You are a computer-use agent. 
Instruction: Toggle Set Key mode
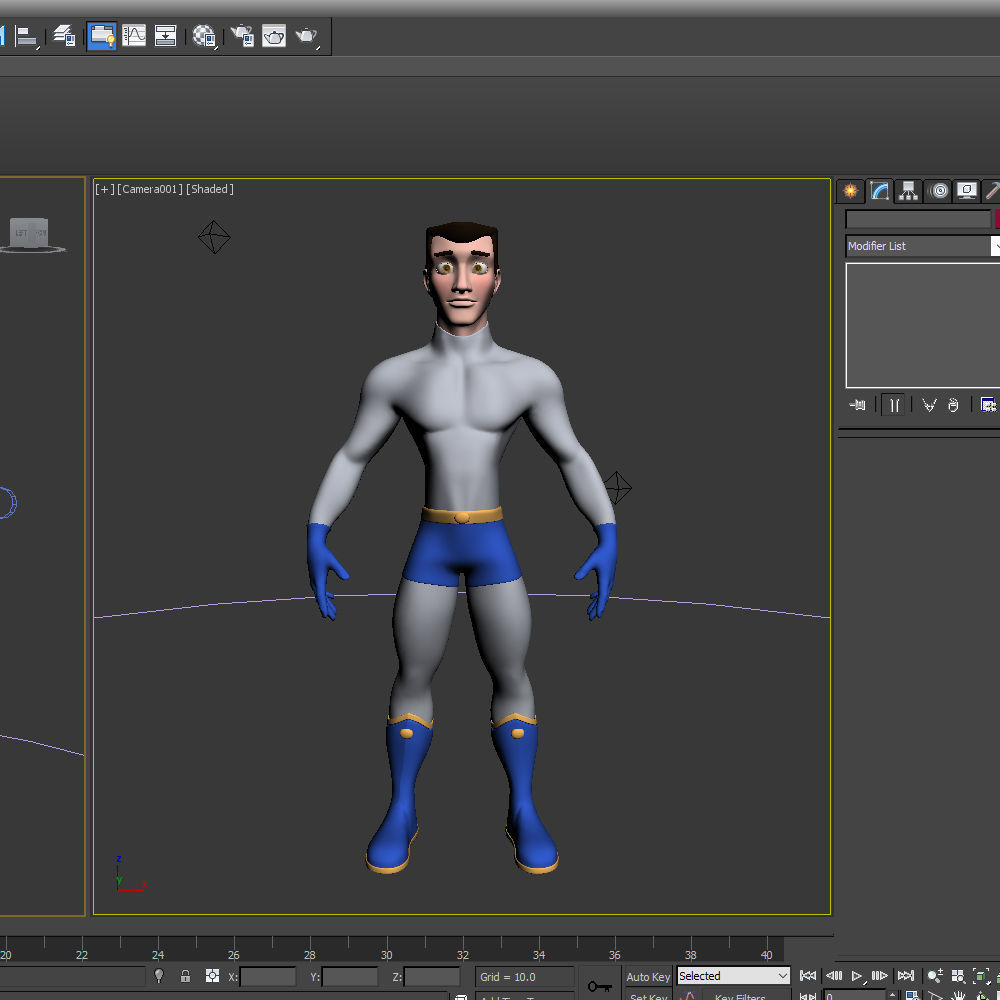tap(648, 996)
